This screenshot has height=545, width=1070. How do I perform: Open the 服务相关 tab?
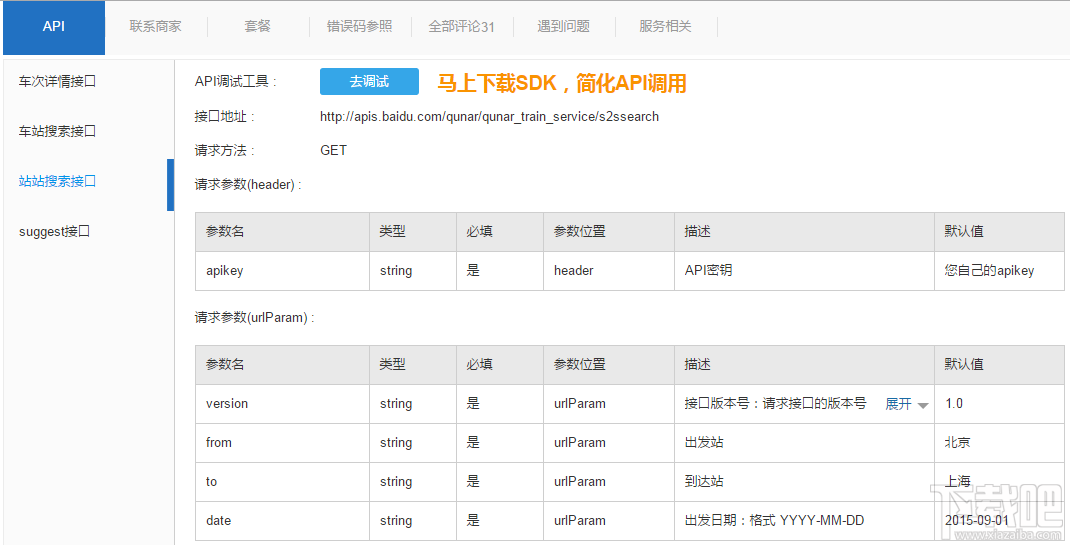tap(665, 27)
